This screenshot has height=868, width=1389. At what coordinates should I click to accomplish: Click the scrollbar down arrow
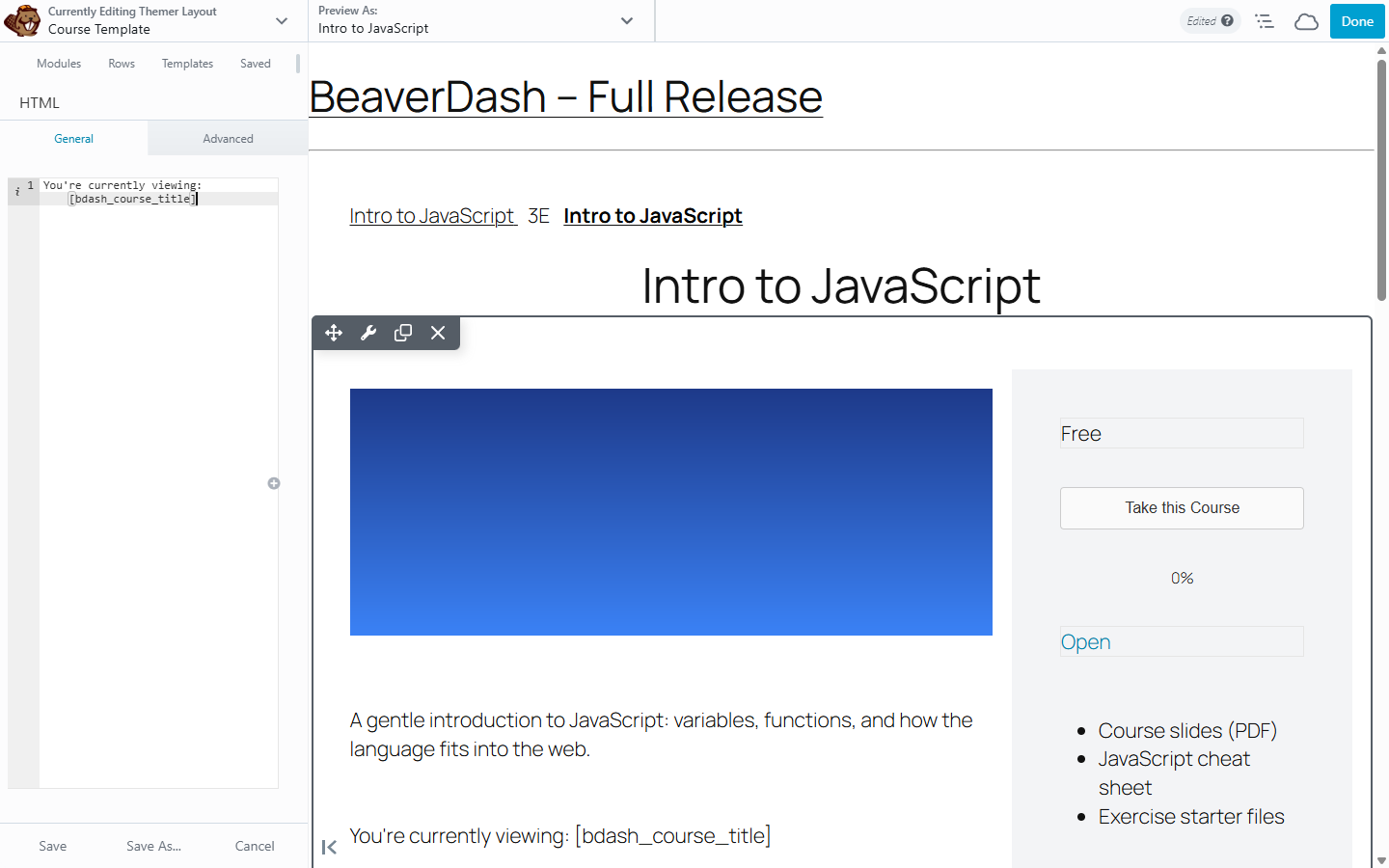1381,860
